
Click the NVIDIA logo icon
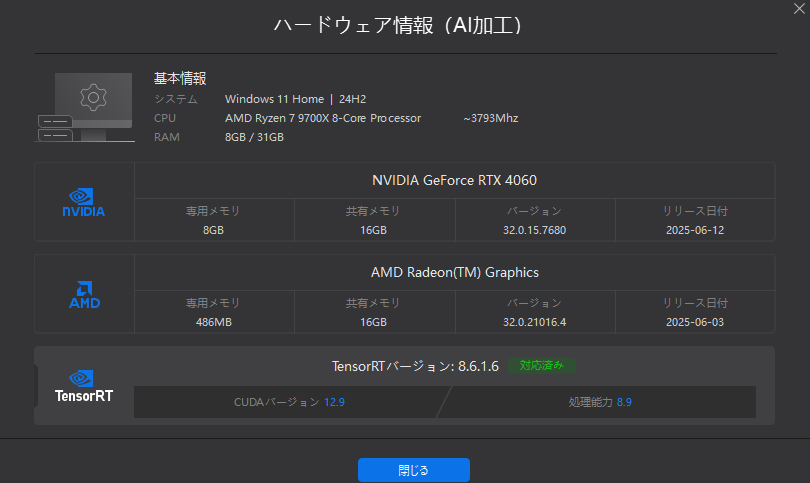(84, 202)
